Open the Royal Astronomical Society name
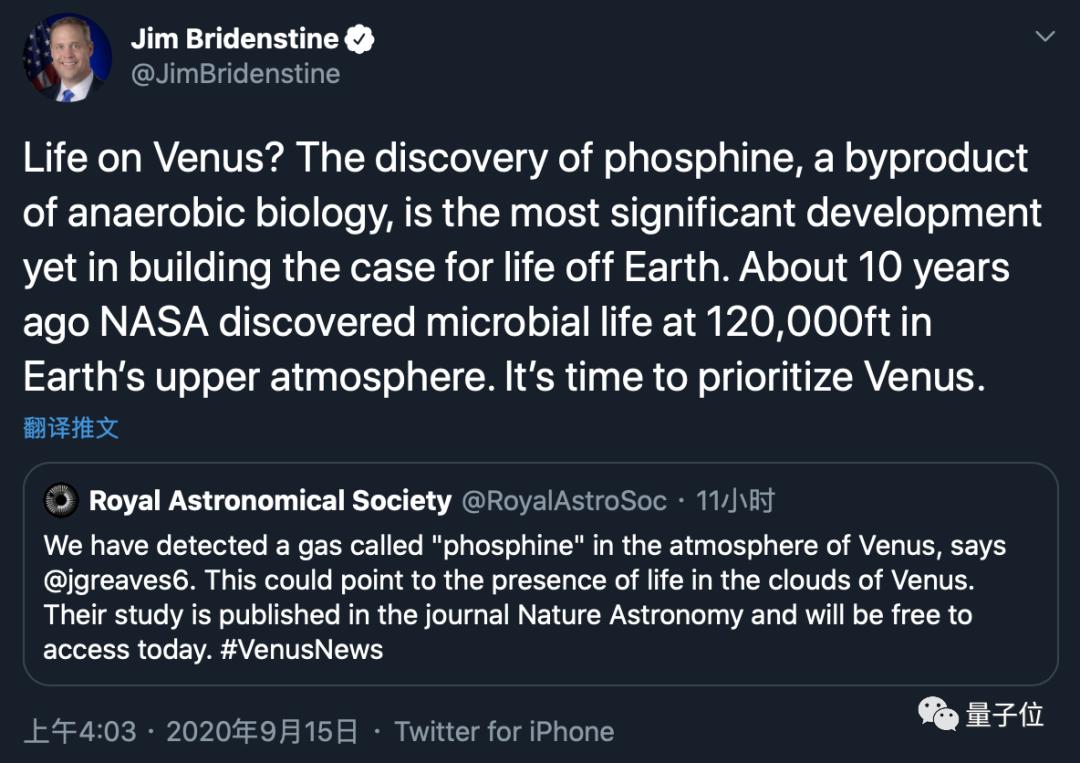This screenshot has height=763, width=1080. point(270,500)
